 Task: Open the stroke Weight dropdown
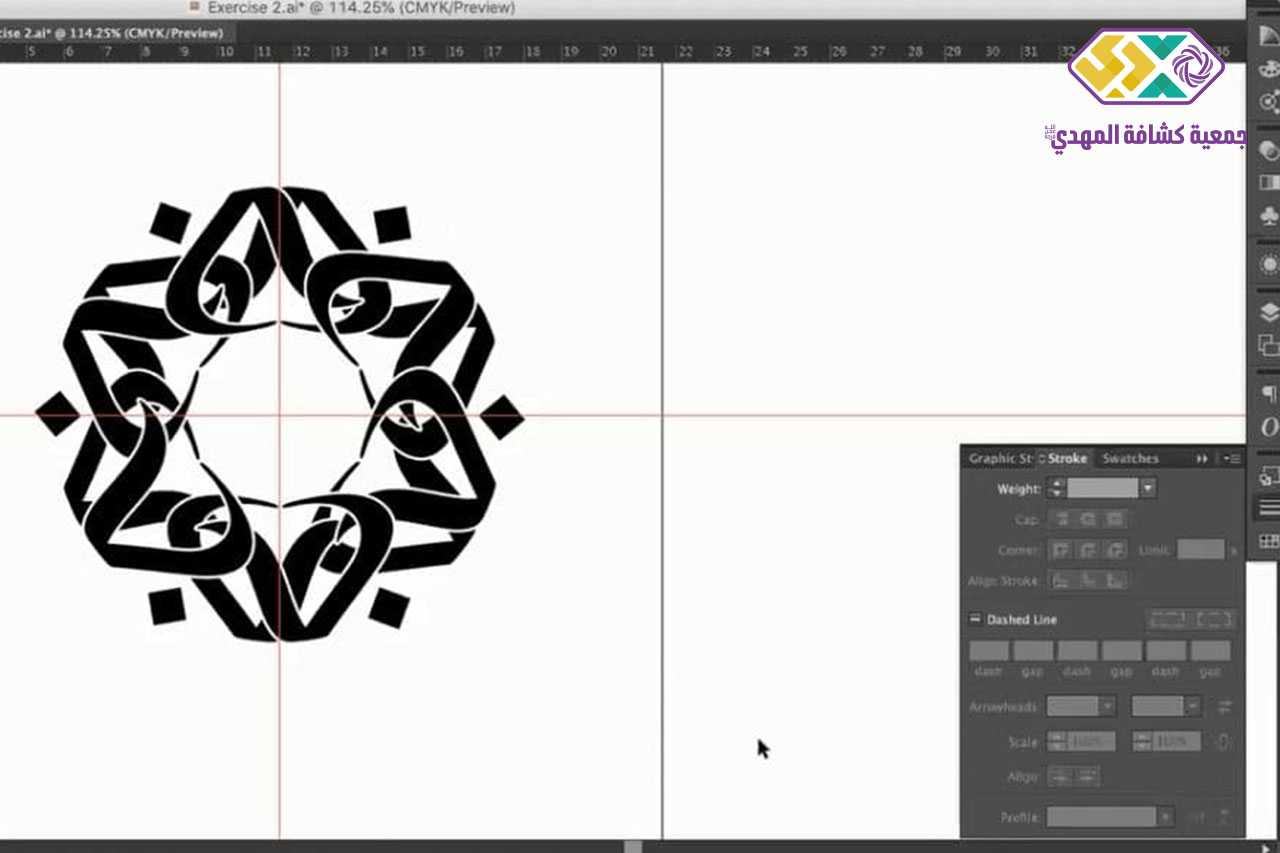pyautogui.click(x=1148, y=488)
